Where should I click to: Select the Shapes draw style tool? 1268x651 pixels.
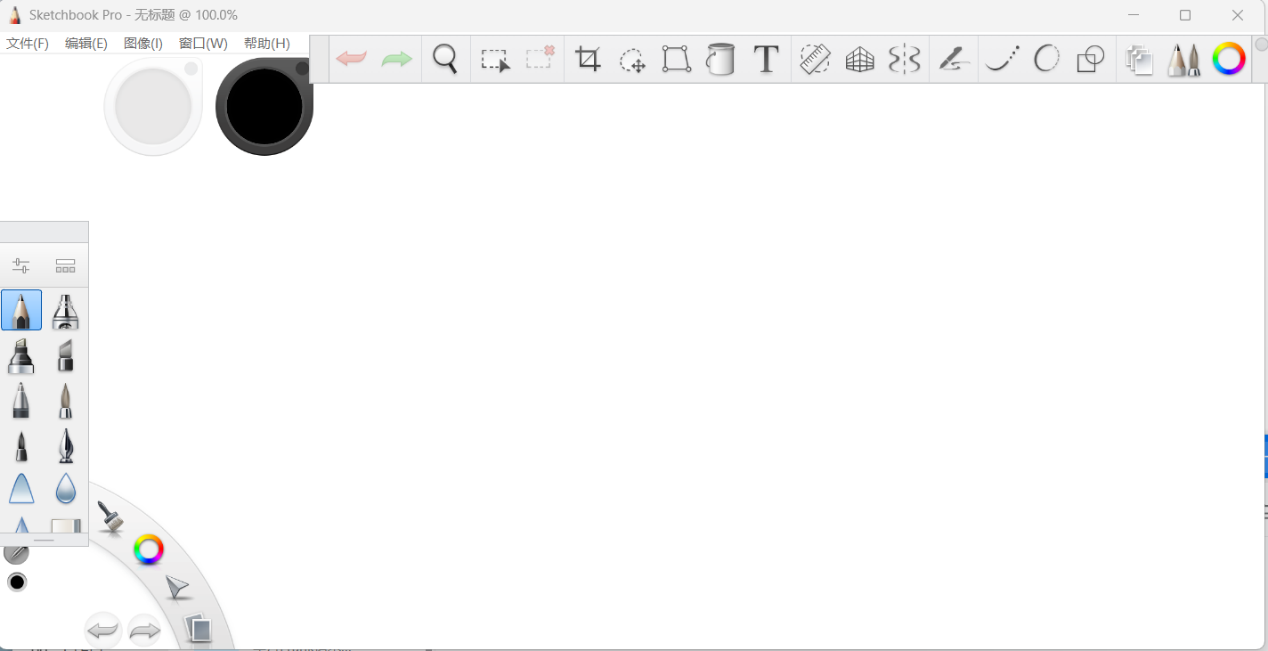(x=1091, y=60)
